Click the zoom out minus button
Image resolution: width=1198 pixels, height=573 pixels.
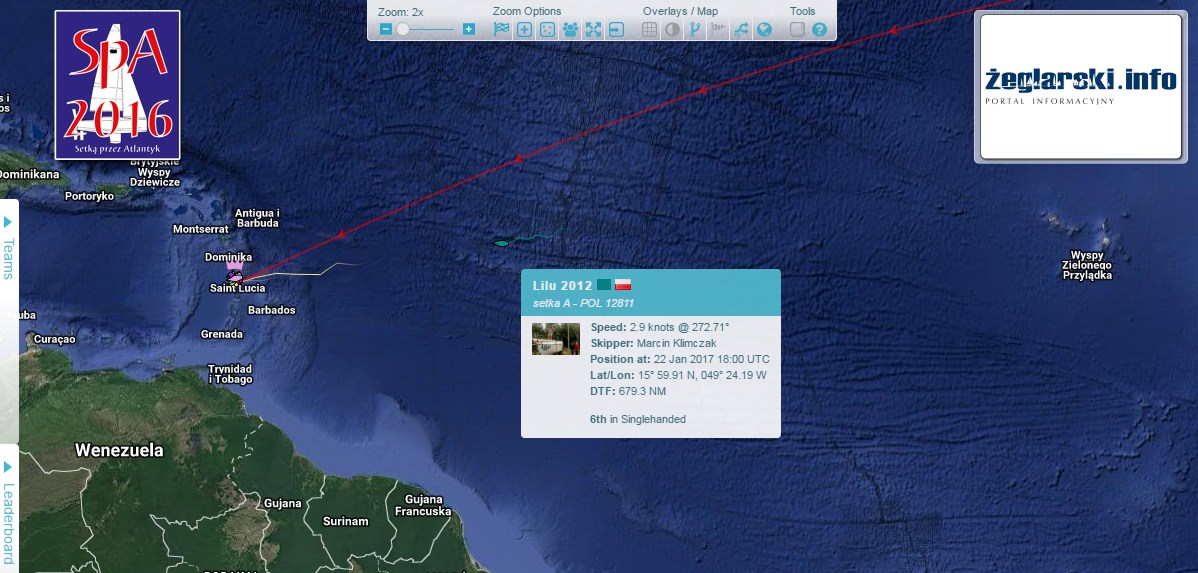point(386,30)
